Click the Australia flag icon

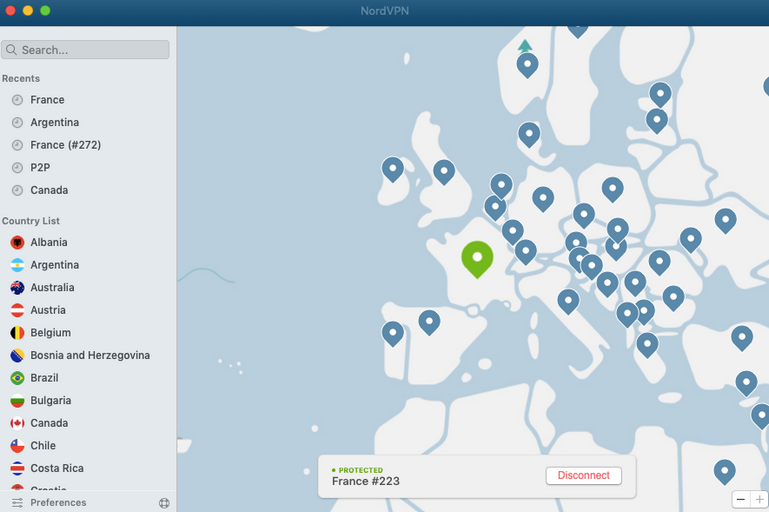coord(17,287)
